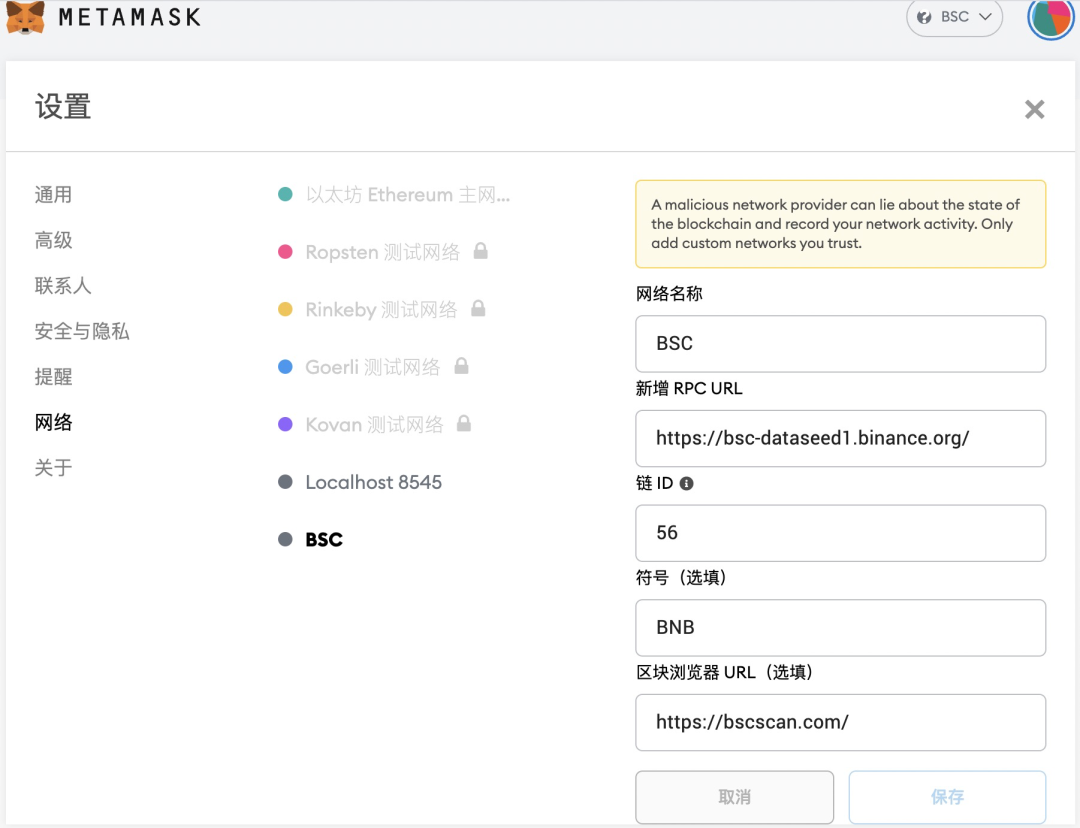Select Goerli 测试网络 entry
Screen dimensions: 1080x828
coord(373,367)
